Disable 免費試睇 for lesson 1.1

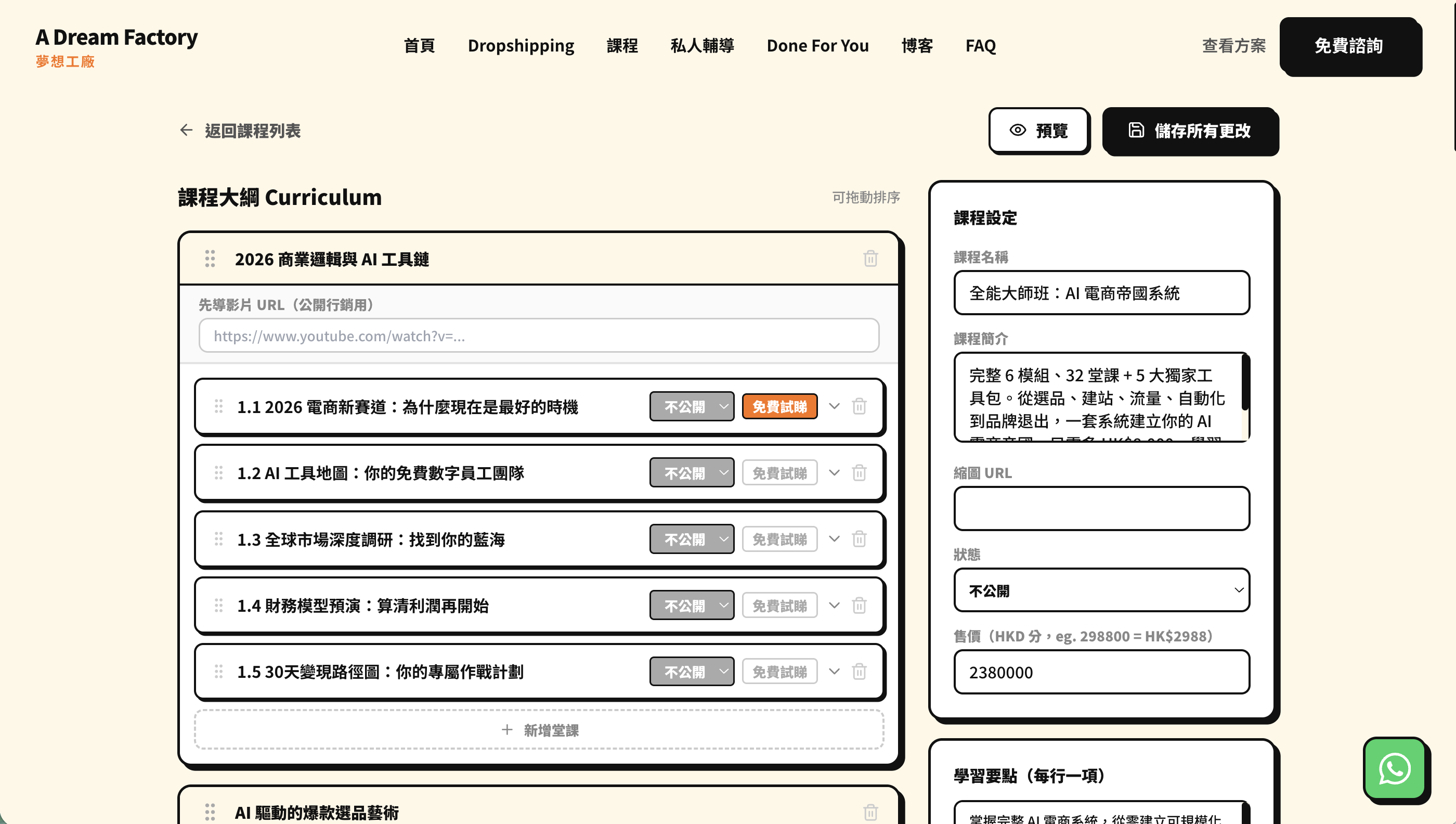coord(779,406)
